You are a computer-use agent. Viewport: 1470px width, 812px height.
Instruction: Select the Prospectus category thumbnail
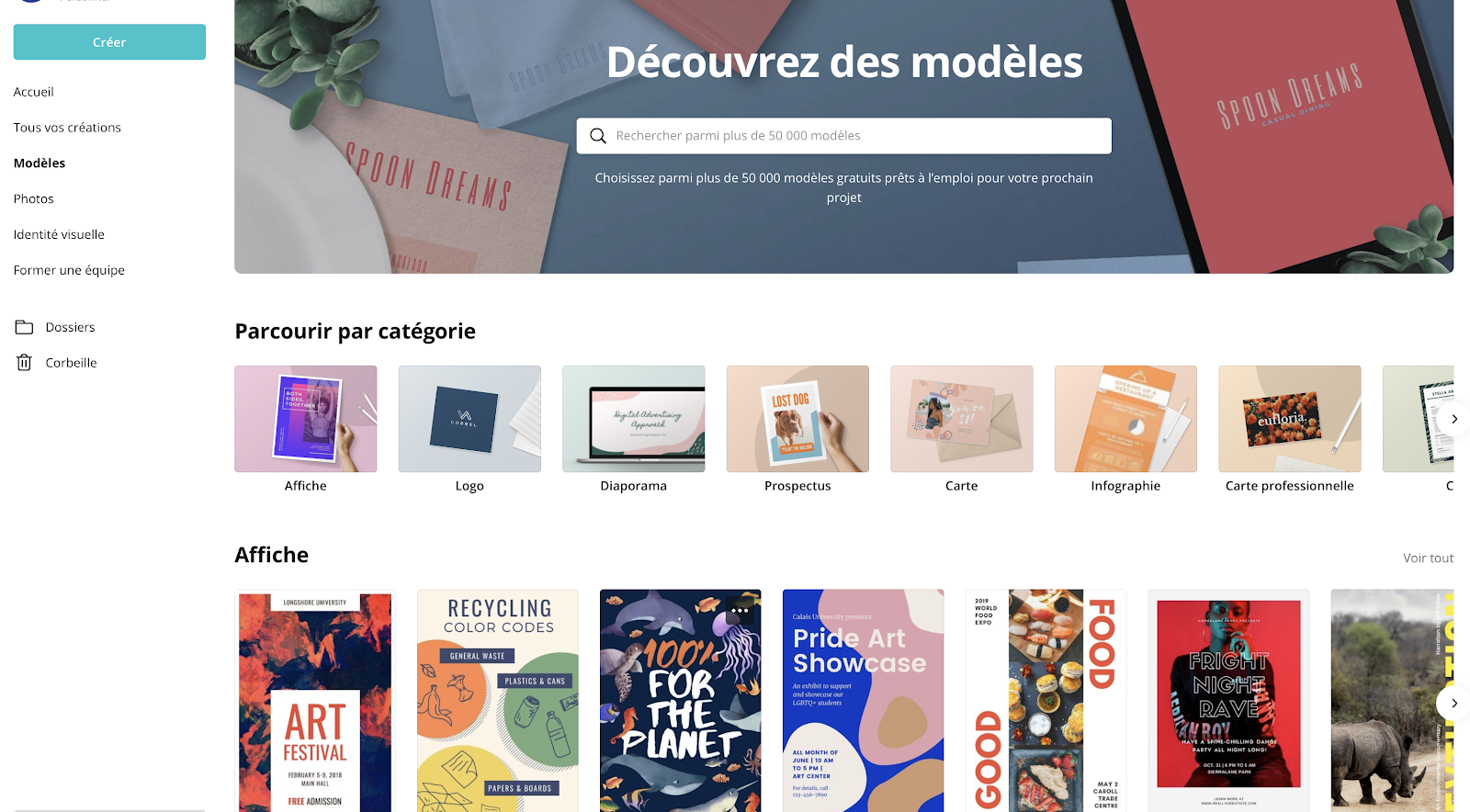[797, 419]
